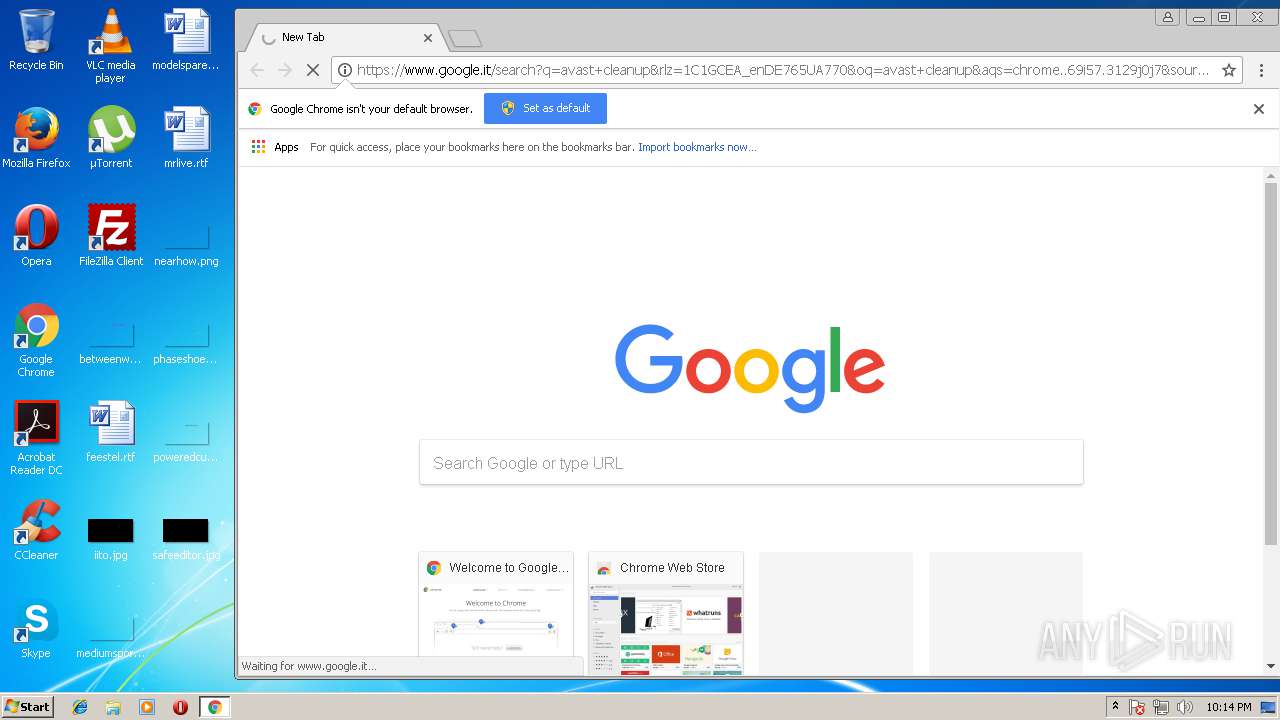Image resolution: width=1280 pixels, height=720 pixels.
Task: Show hidden system tray icons
Action: tap(1115, 707)
